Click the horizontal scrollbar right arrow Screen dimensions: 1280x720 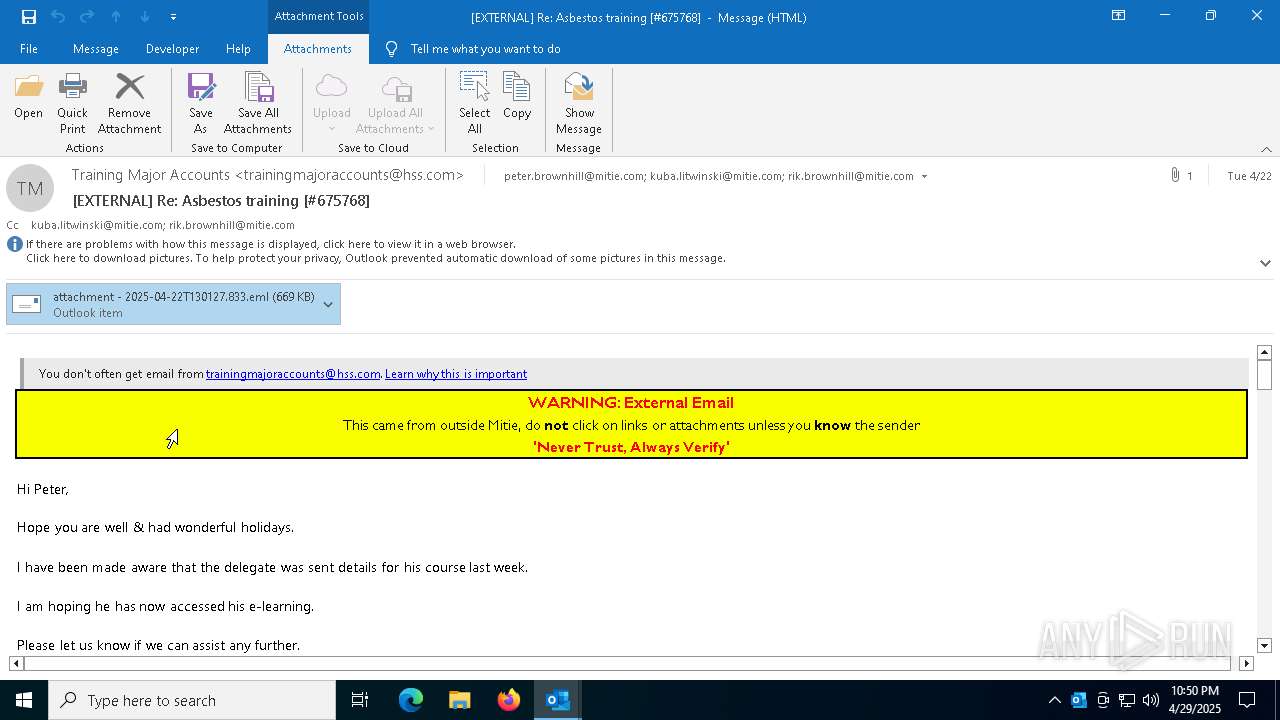click(1246, 663)
